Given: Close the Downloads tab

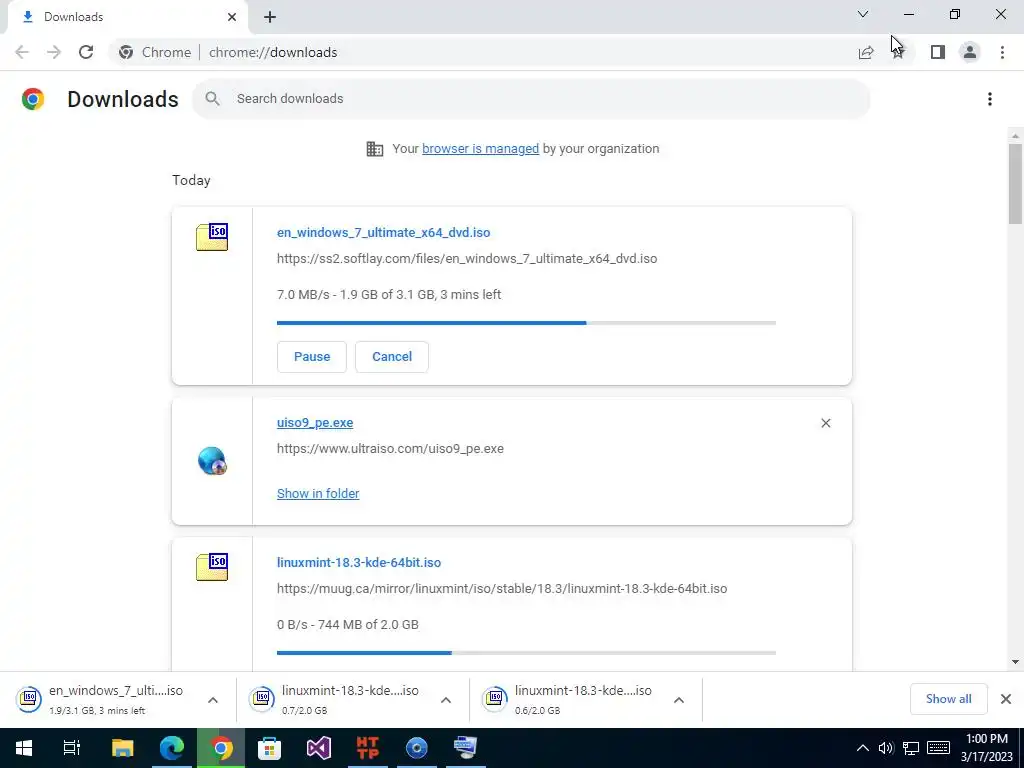Looking at the screenshot, I should pos(232,17).
